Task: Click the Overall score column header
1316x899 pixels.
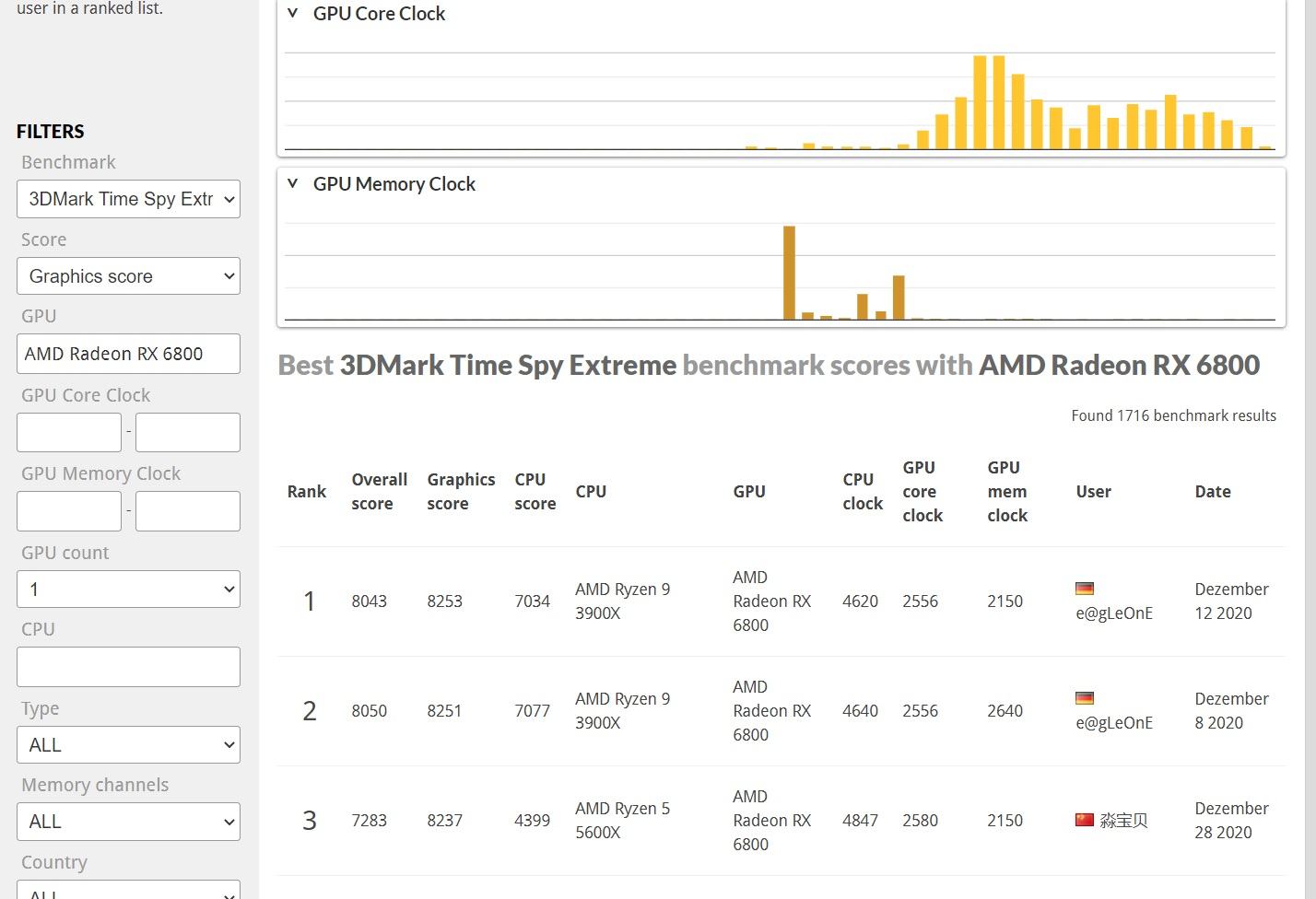Action: [x=379, y=492]
